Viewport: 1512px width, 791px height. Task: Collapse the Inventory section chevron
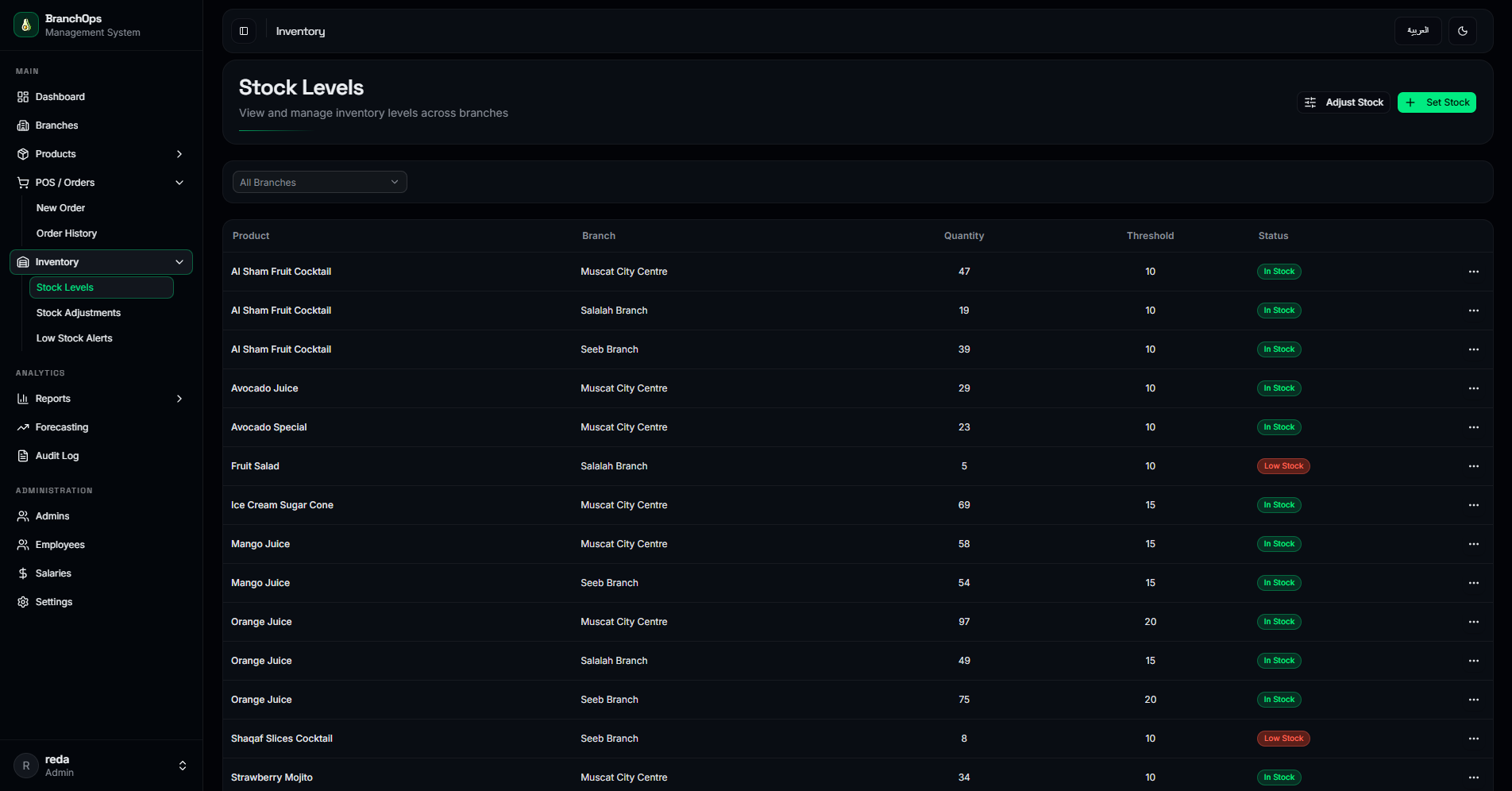click(179, 262)
